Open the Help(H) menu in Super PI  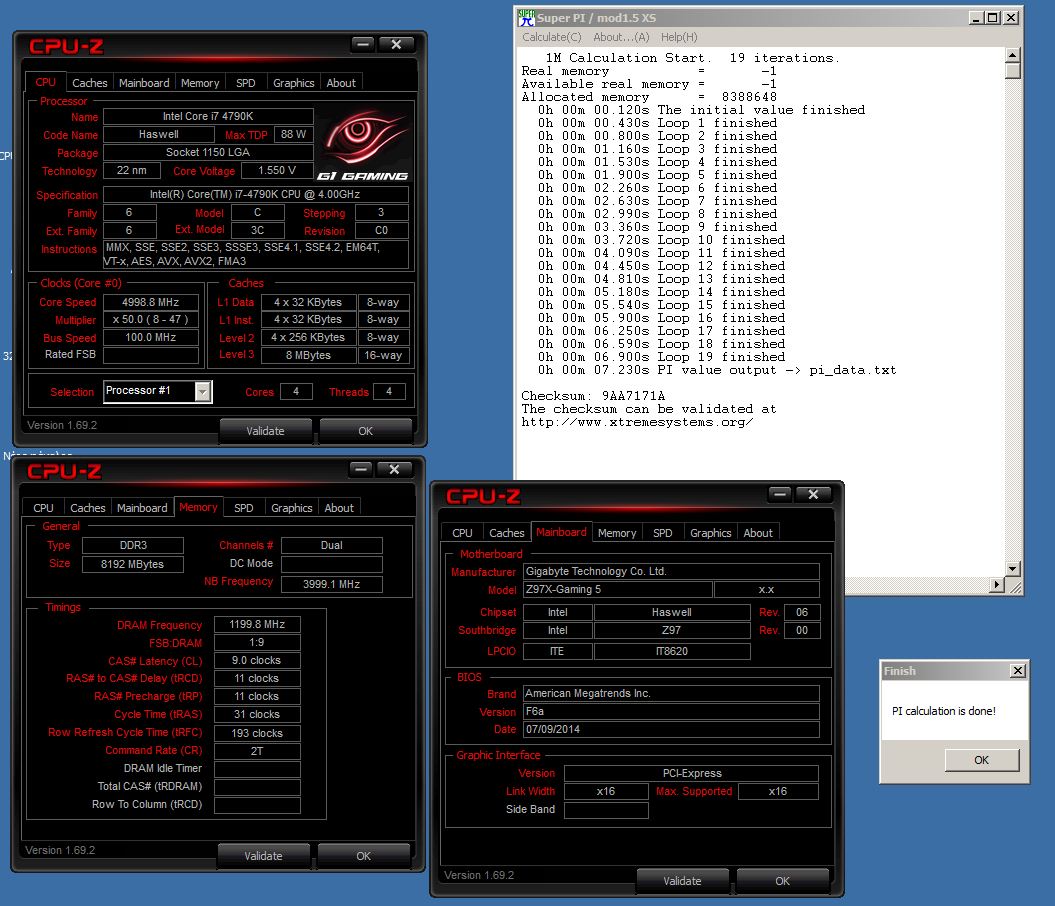click(x=679, y=37)
